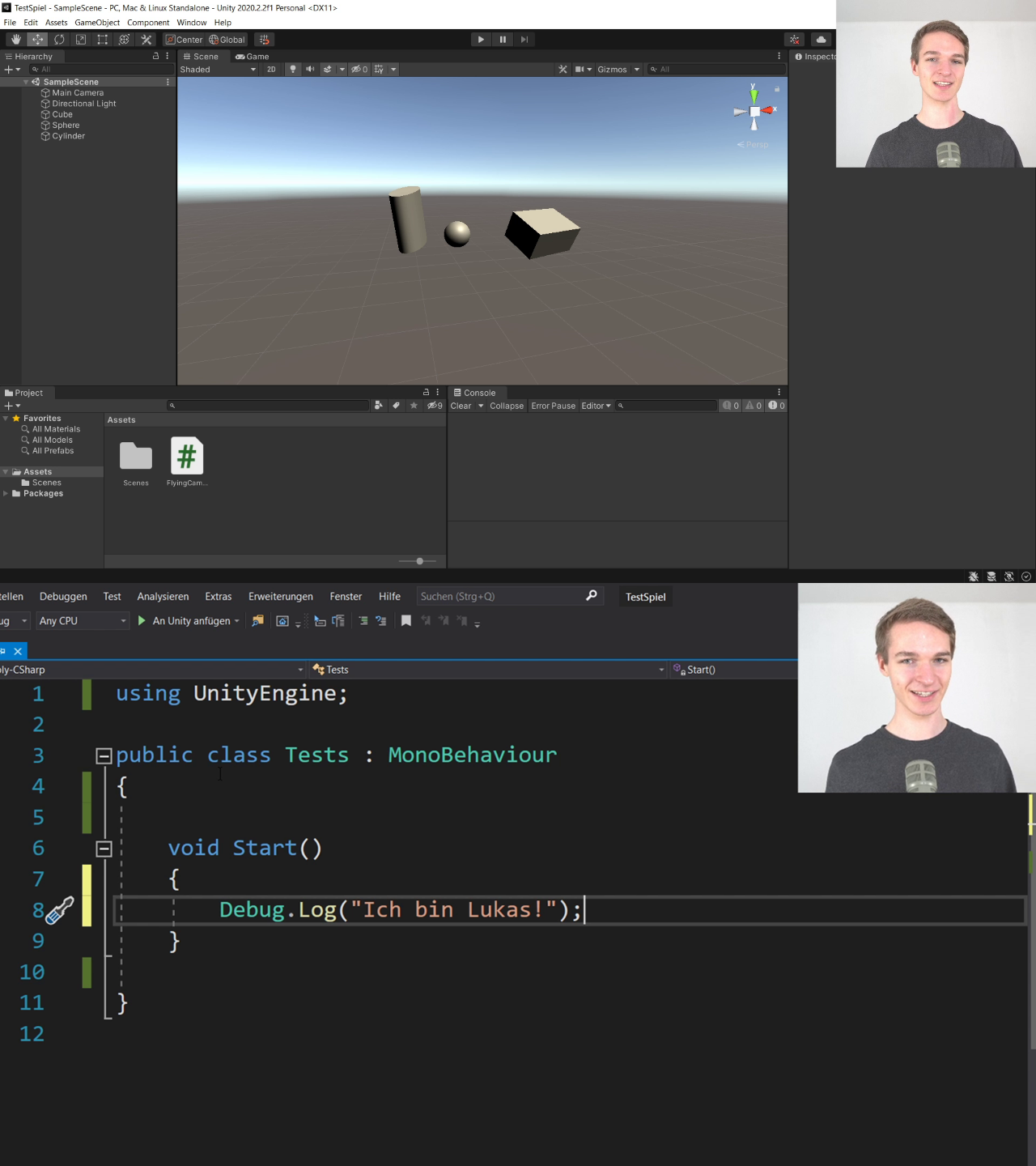Open the GameObject menu

(97, 23)
